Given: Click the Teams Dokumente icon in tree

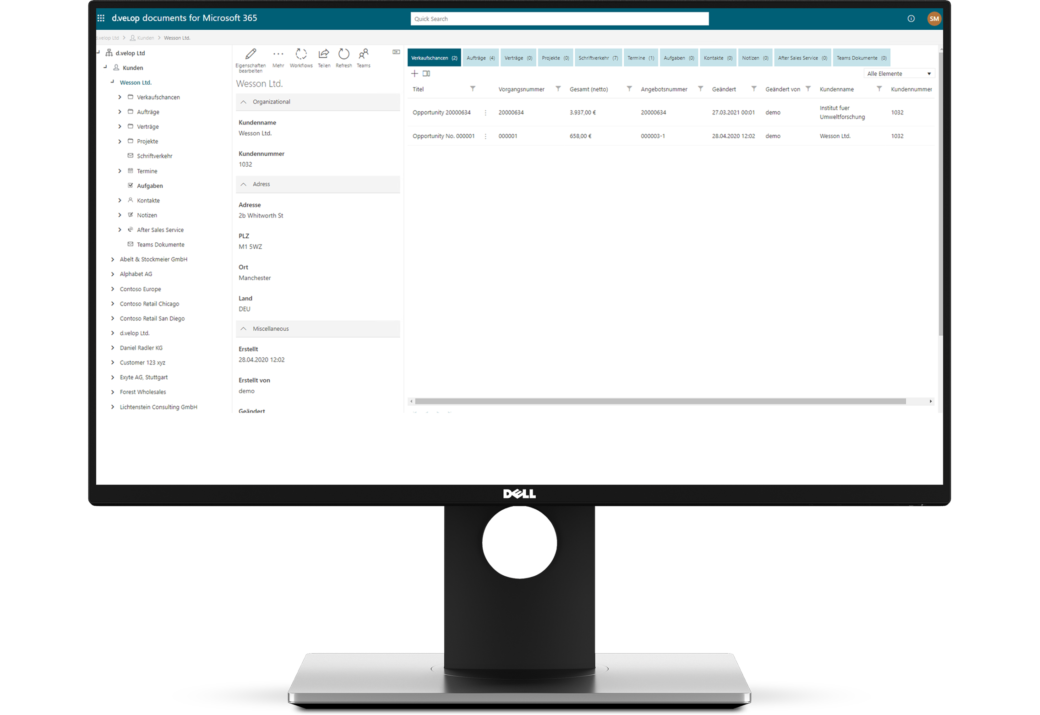Looking at the screenshot, I should 130,244.
